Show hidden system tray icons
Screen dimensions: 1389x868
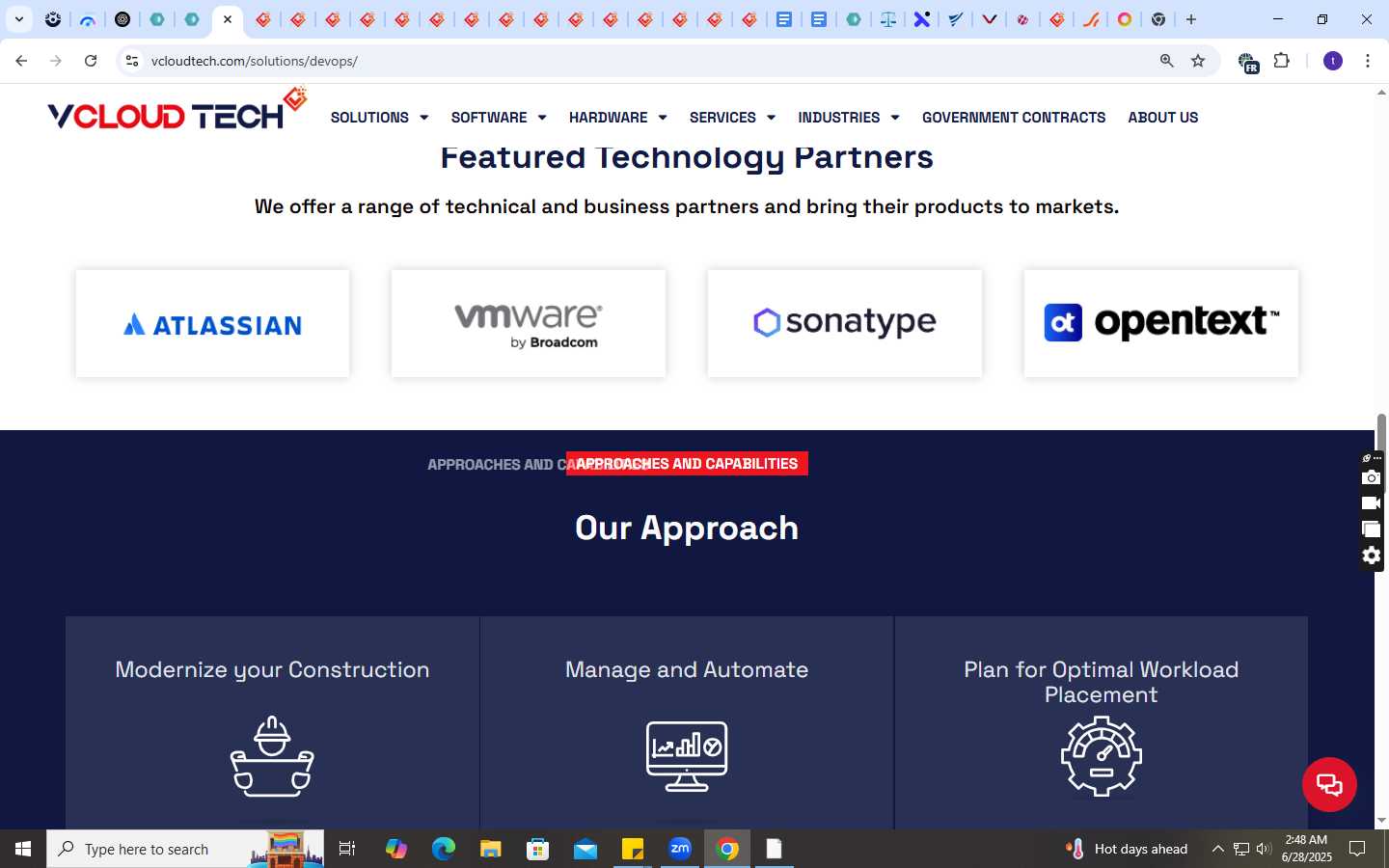(1217, 849)
